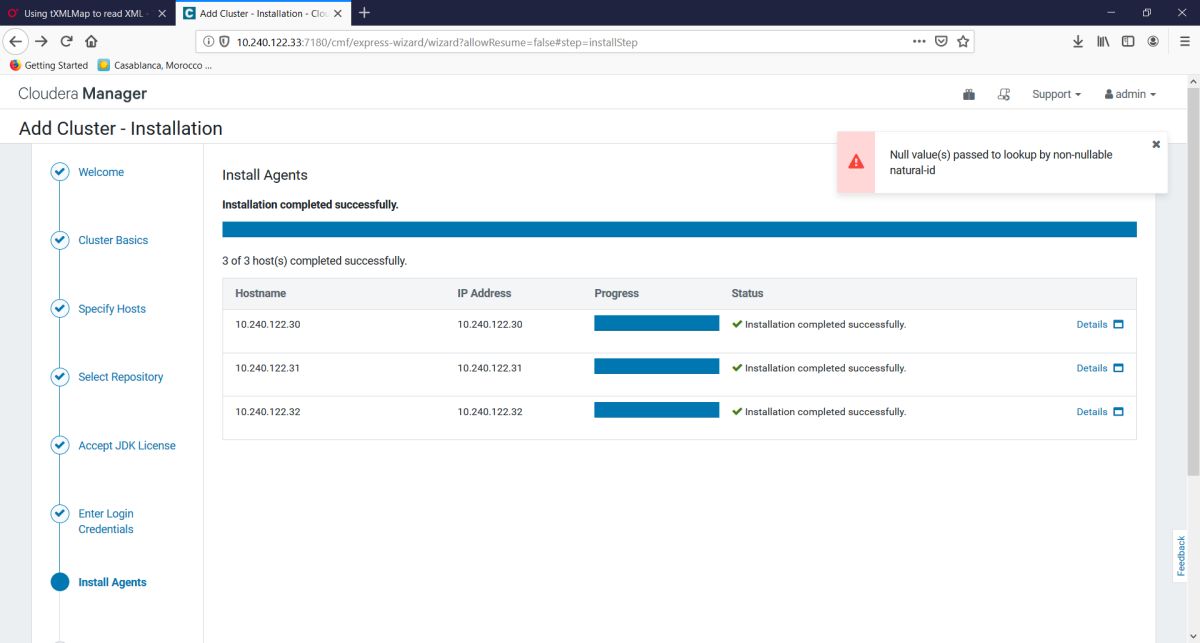
Task: Click the browser address bar URL
Action: (x=437, y=42)
